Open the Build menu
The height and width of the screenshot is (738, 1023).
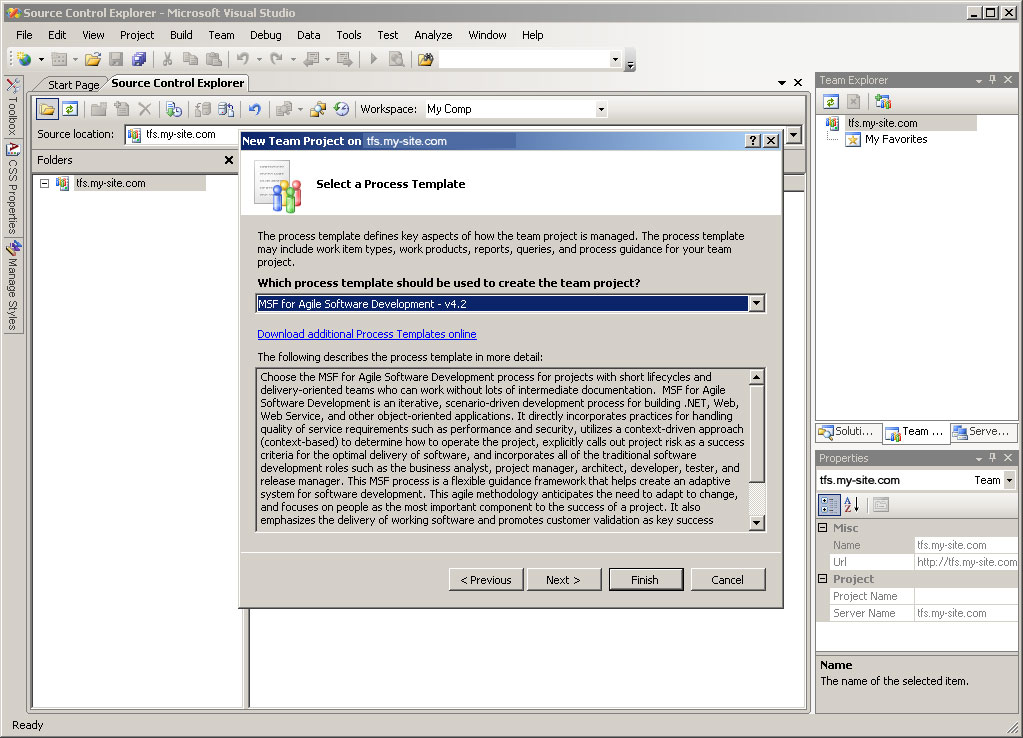181,35
